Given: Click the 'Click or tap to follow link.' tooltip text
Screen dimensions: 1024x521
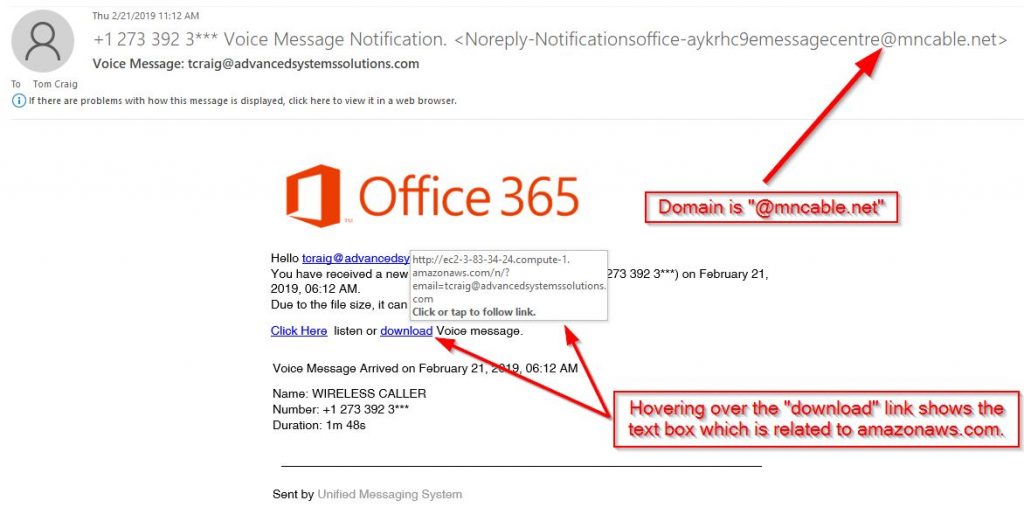Looking at the screenshot, I should tap(474, 312).
